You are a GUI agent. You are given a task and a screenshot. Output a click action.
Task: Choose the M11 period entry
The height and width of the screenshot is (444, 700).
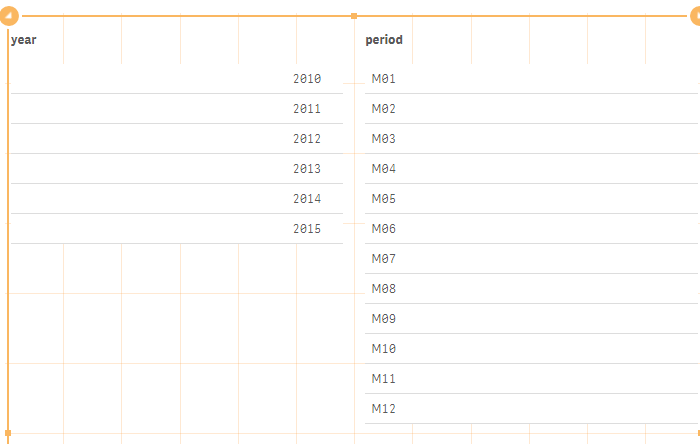384,379
